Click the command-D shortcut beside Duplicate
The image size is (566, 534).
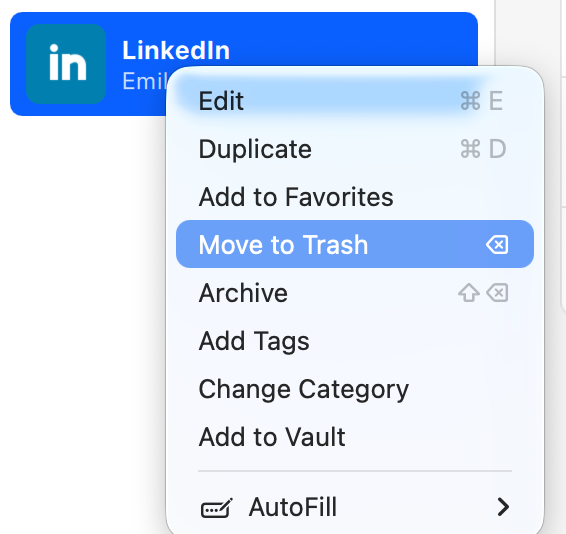(x=483, y=149)
